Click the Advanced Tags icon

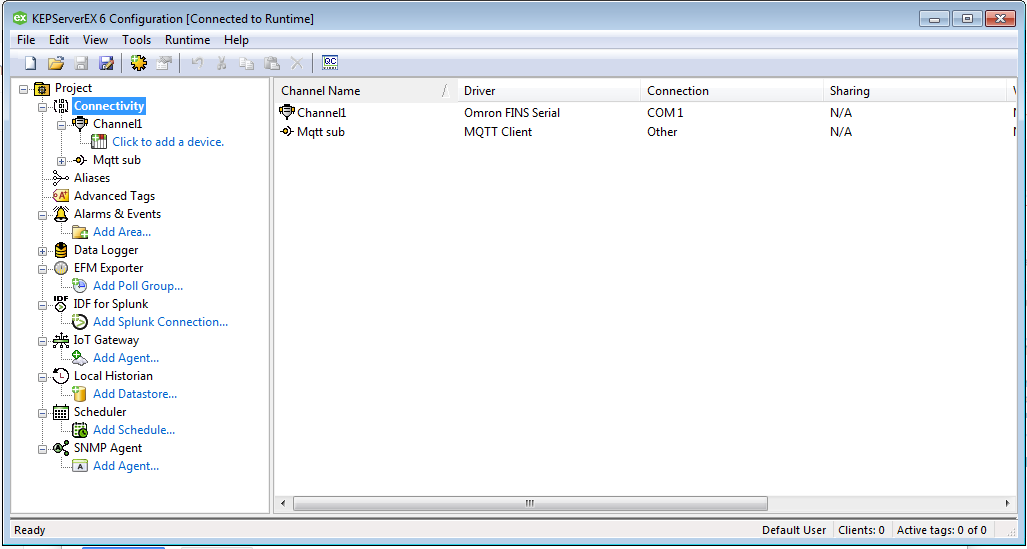pos(61,196)
